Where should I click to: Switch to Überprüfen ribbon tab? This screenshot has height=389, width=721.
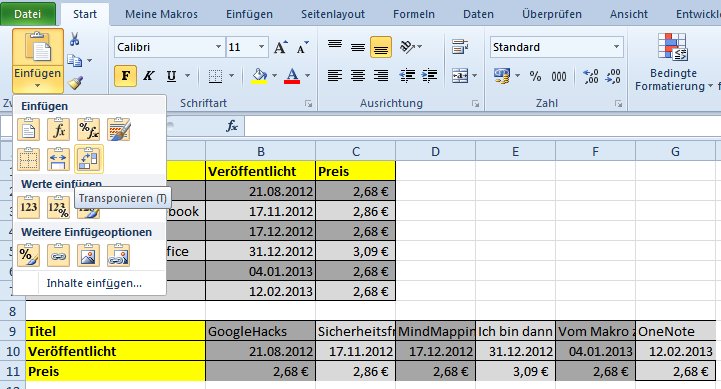(552, 14)
